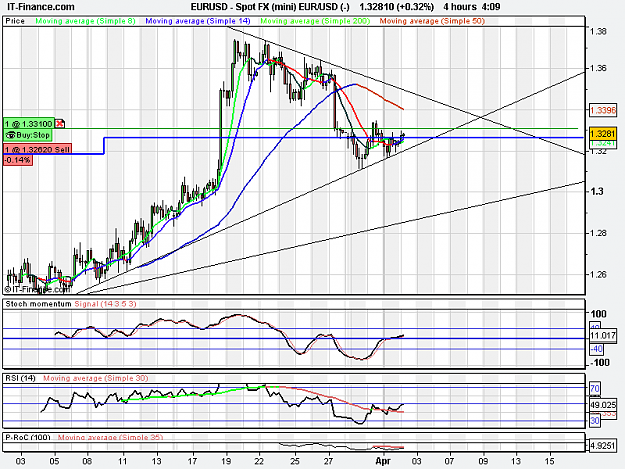Click the 1 @ 1.33100 order tag
The width and height of the screenshot is (625, 469).
point(29,124)
